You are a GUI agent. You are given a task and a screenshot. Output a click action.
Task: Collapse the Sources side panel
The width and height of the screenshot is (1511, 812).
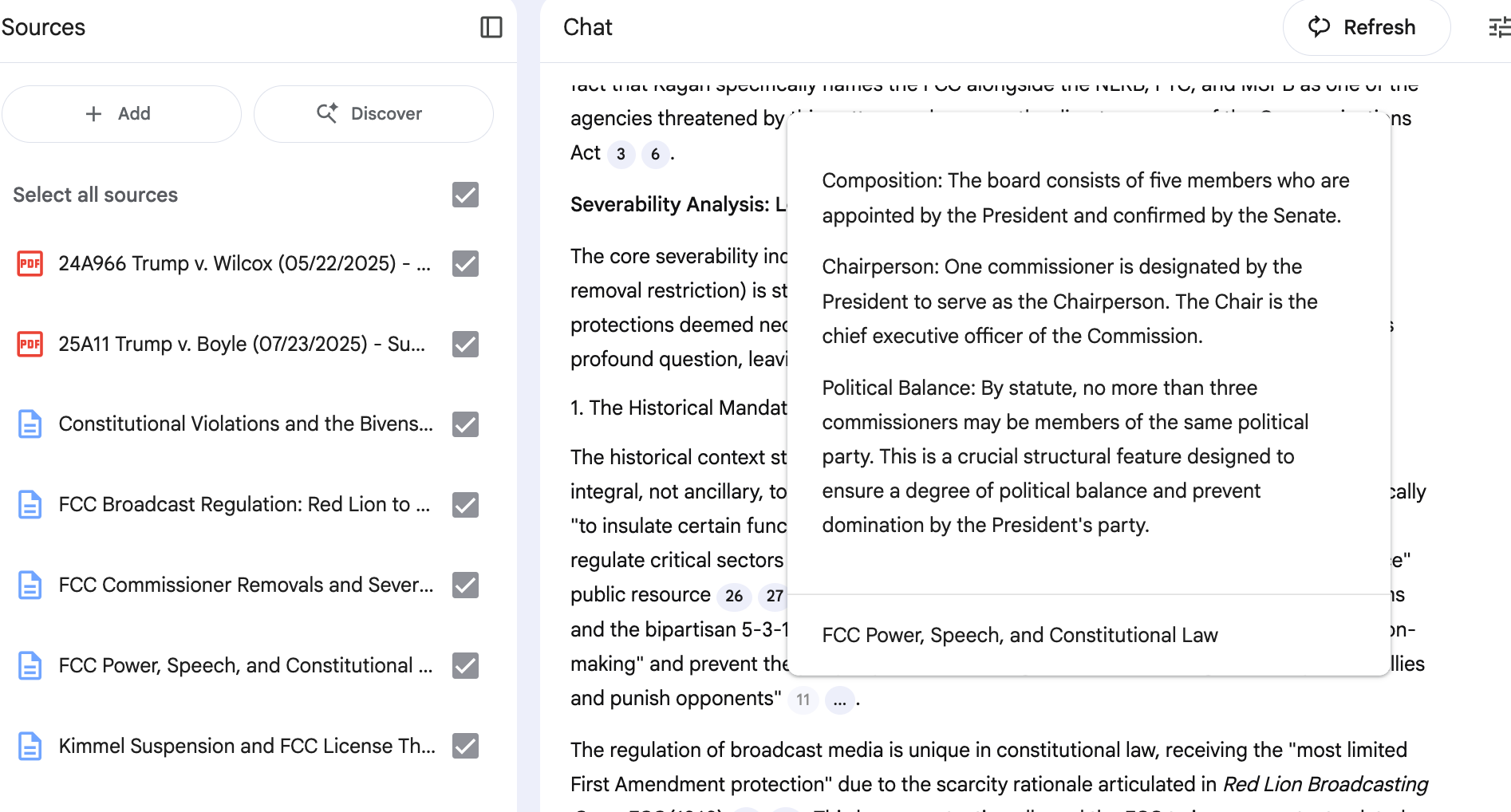click(491, 27)
